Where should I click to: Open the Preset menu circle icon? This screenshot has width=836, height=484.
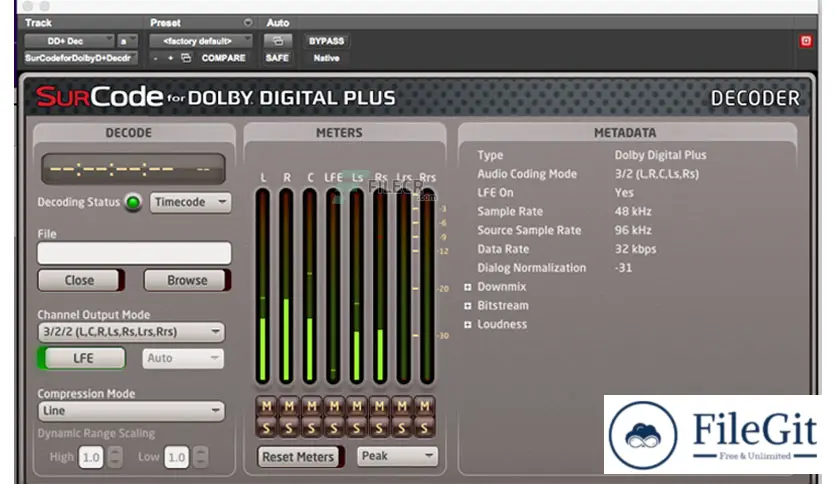[248, 22]
